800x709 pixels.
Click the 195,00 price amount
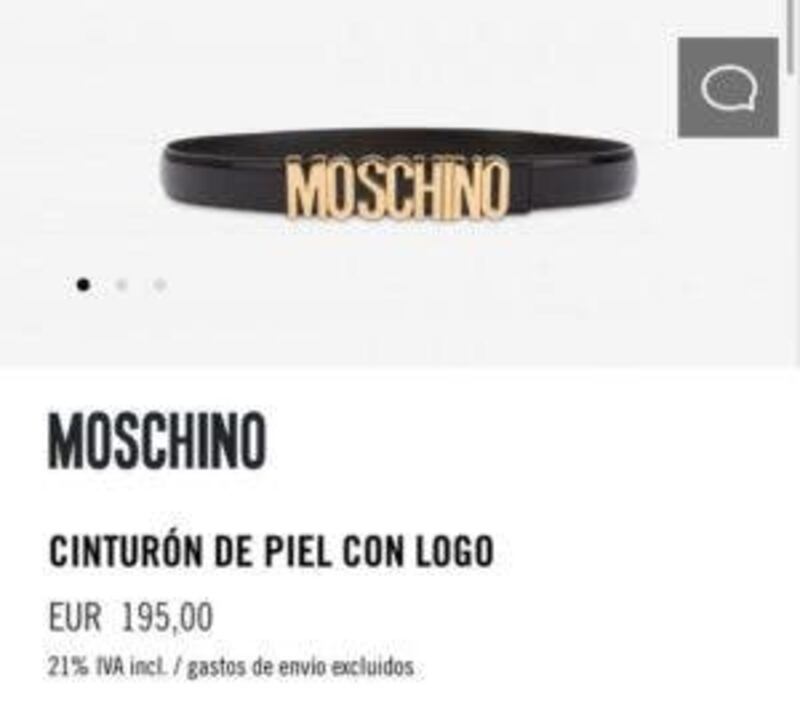coord(166,617)
